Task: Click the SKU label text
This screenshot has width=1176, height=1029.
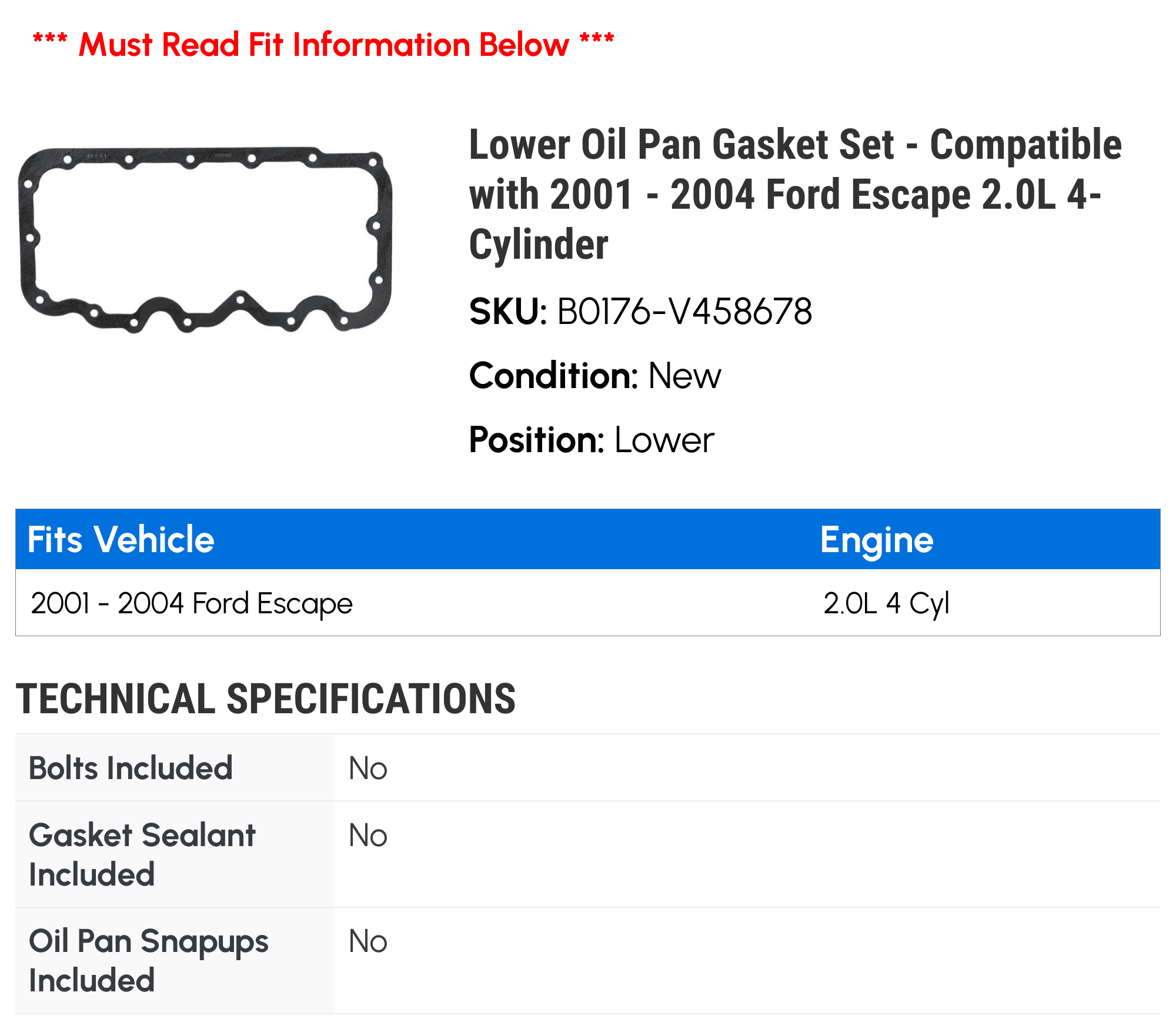Action: click(508, 312)
